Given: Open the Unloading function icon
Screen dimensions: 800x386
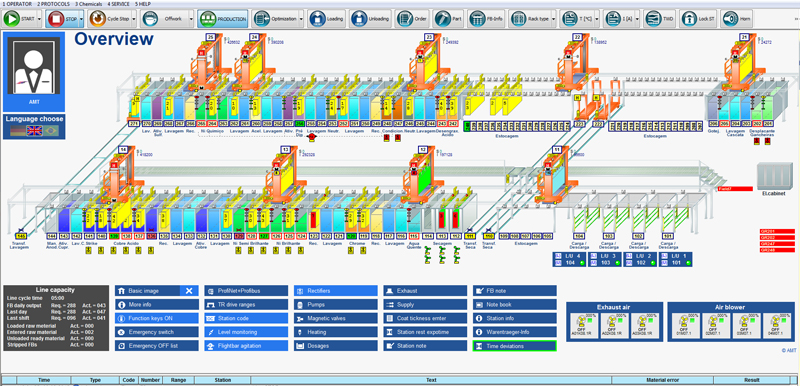Looking at the screenshot, I should pos(361,19).
